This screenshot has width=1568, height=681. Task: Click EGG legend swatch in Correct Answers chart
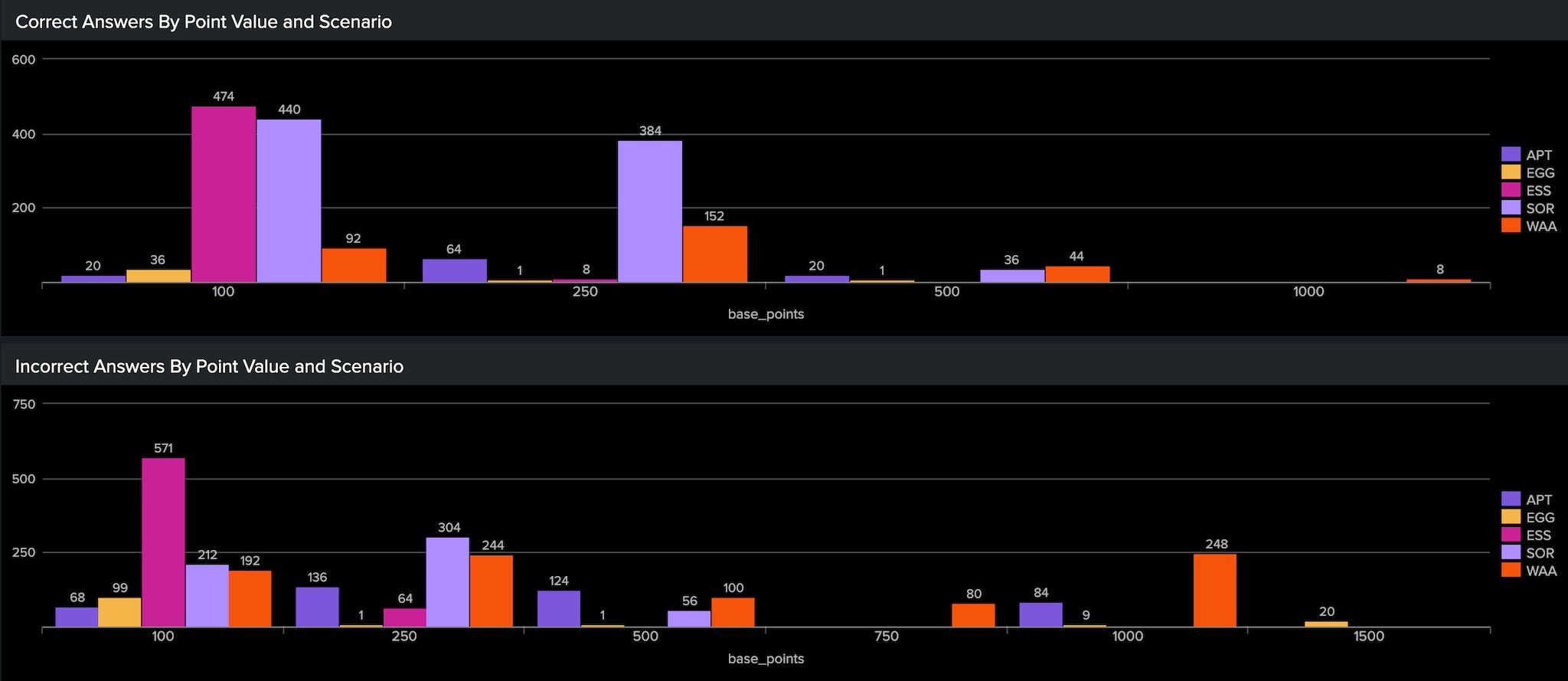[1511, 172]
